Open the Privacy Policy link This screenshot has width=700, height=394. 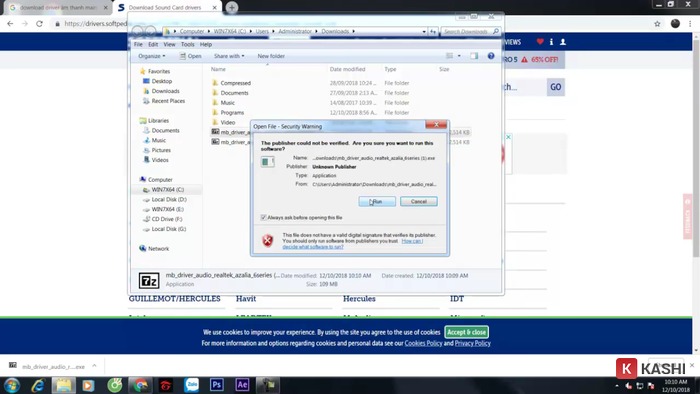point(472,343)
